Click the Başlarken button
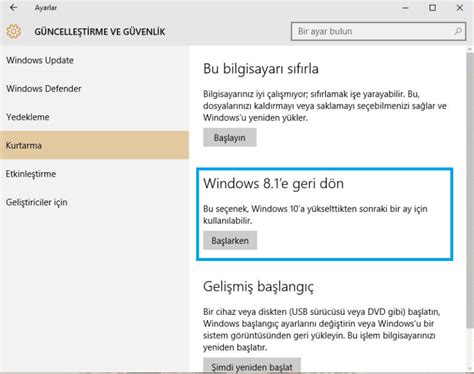Screen dimensions: 474x374 [x=230, y=240]
